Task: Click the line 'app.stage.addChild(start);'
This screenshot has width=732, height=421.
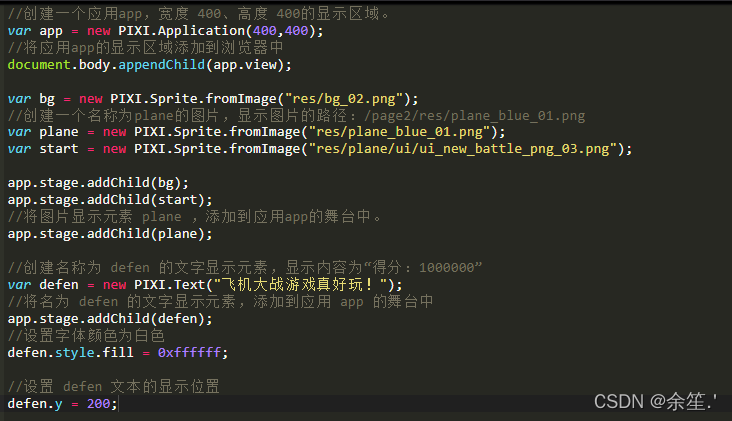Action: coord(110,200)
